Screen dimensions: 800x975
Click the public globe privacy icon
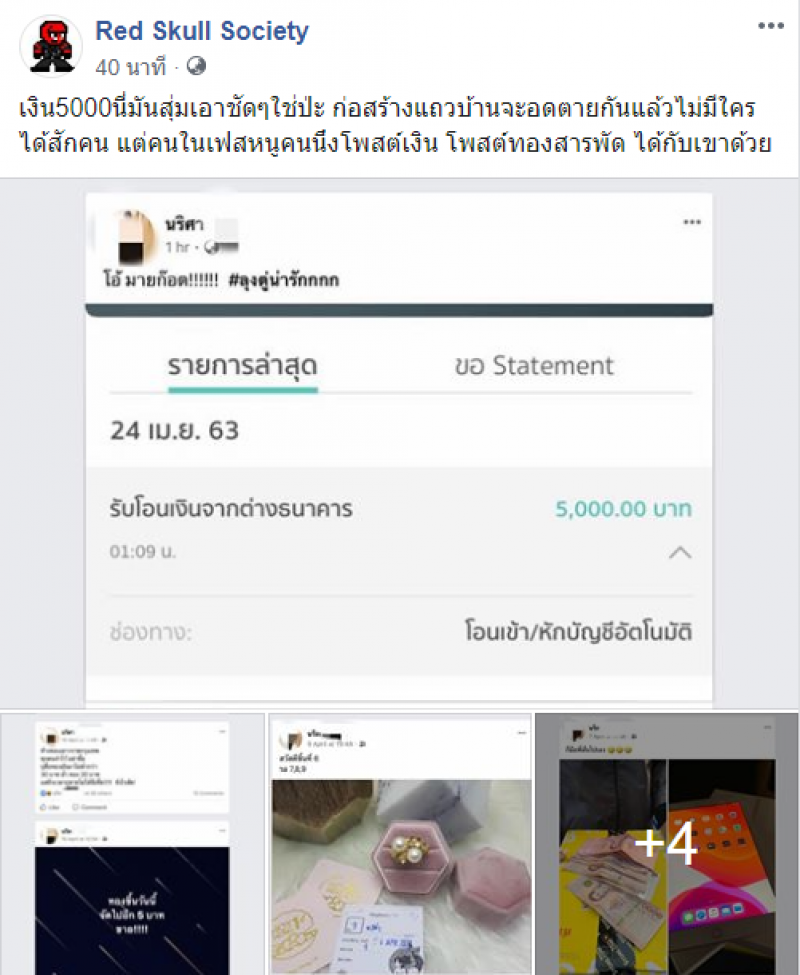pyautogui.click(x=196, y=65)
